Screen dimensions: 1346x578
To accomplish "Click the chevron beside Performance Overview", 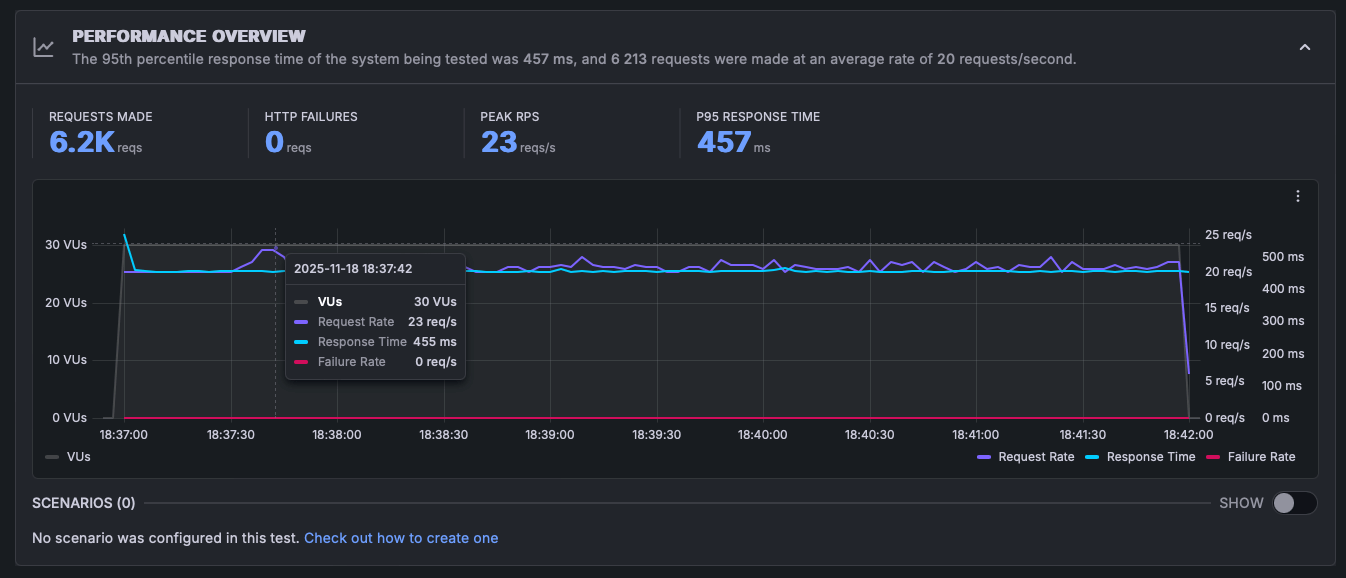I will coord(1305,46).
